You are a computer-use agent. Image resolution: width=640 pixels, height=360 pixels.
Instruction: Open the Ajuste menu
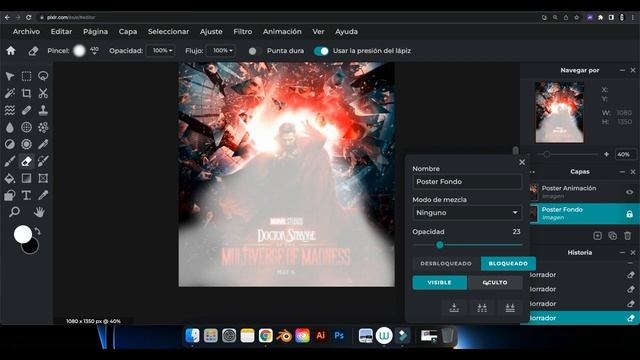pyautogui.click(x=211, y=31)
